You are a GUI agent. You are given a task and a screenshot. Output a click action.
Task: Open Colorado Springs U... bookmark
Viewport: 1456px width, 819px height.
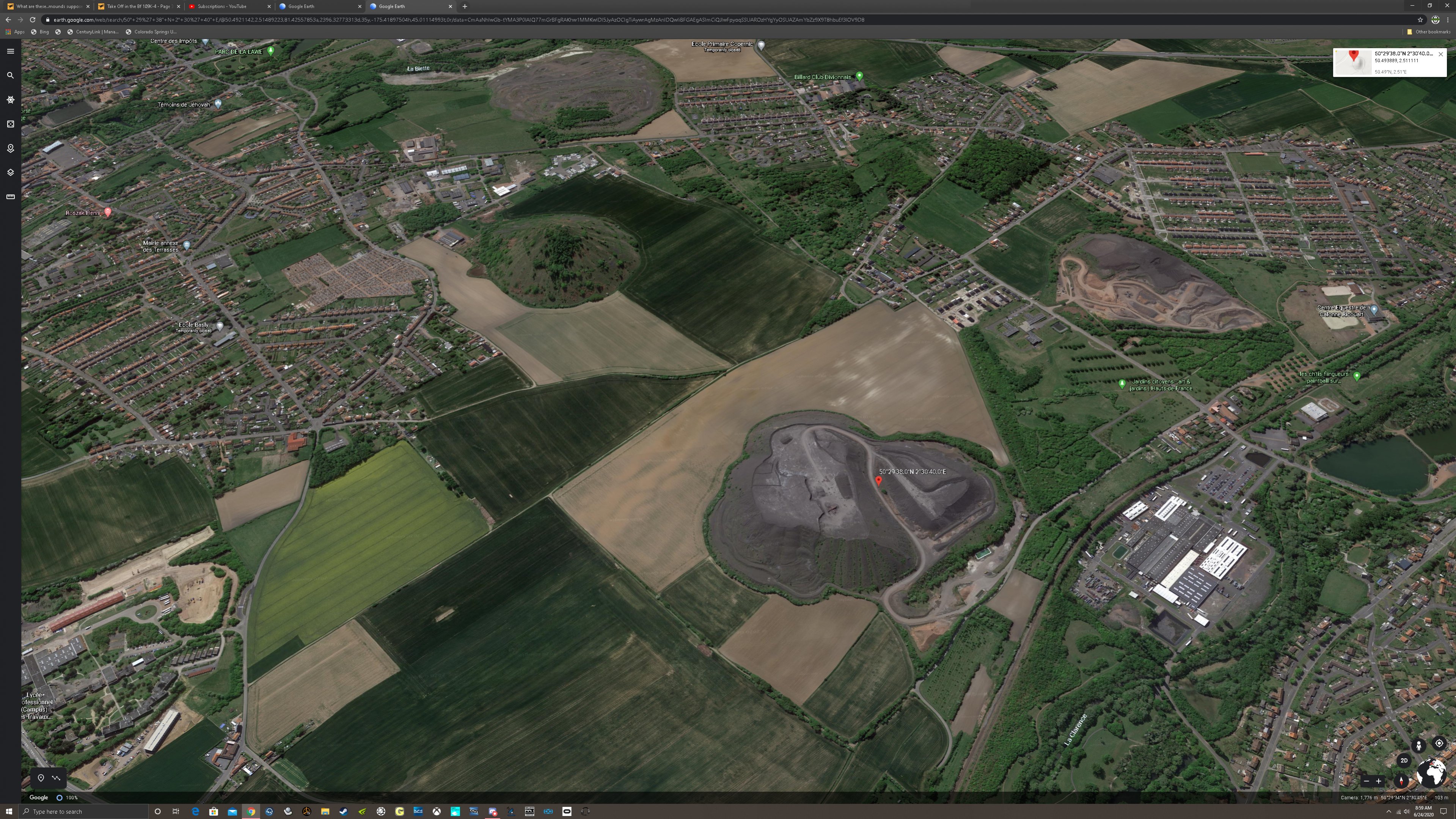[151, 31]
